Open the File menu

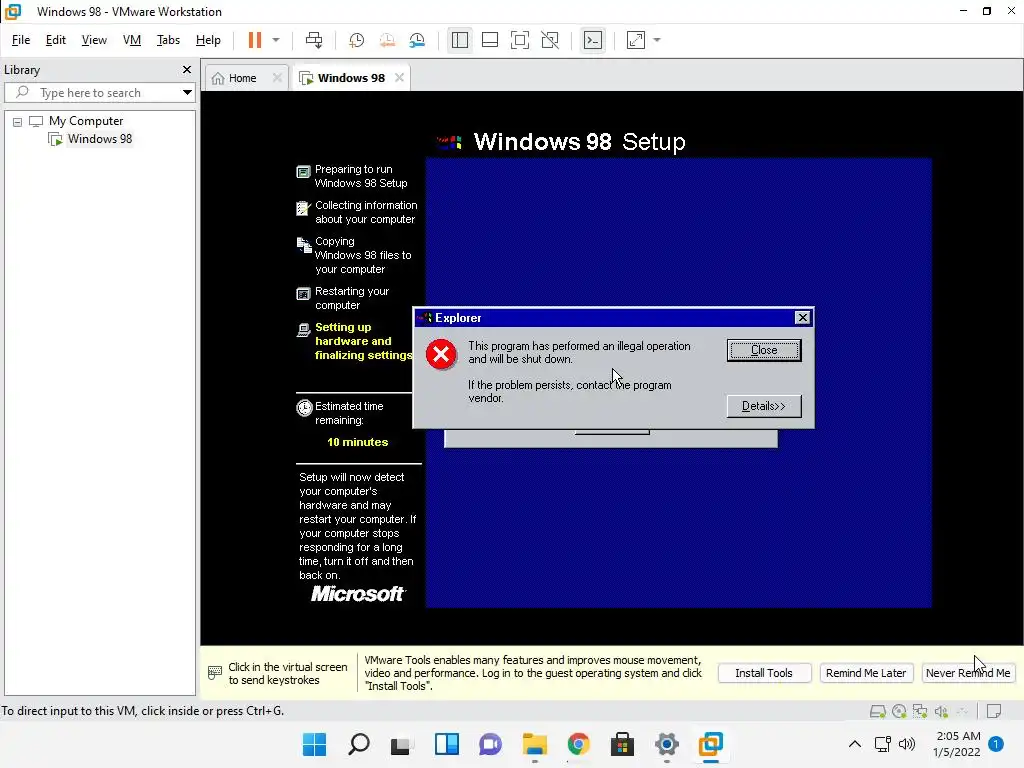(21, 40)
